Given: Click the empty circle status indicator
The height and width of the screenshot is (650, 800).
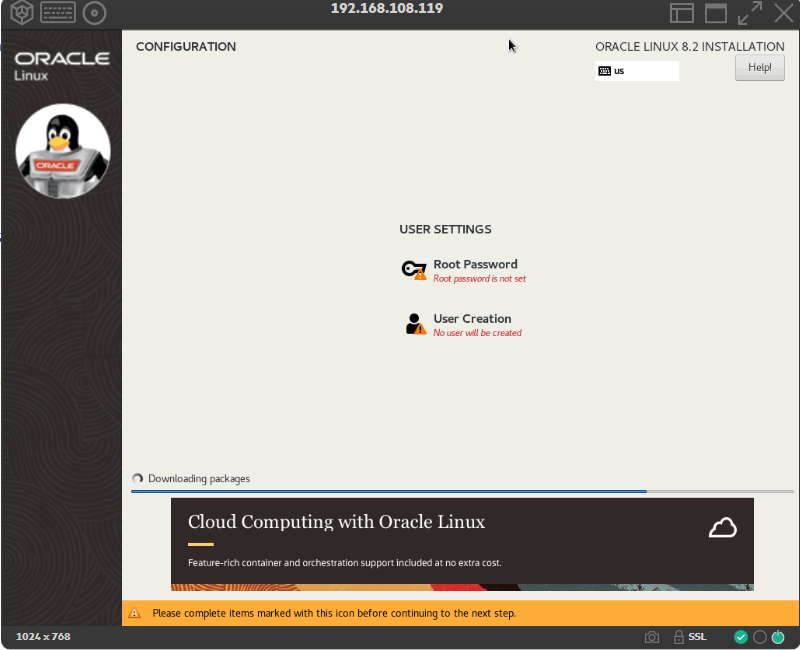Looking at the screenshot, I should (x=760, y=637).
